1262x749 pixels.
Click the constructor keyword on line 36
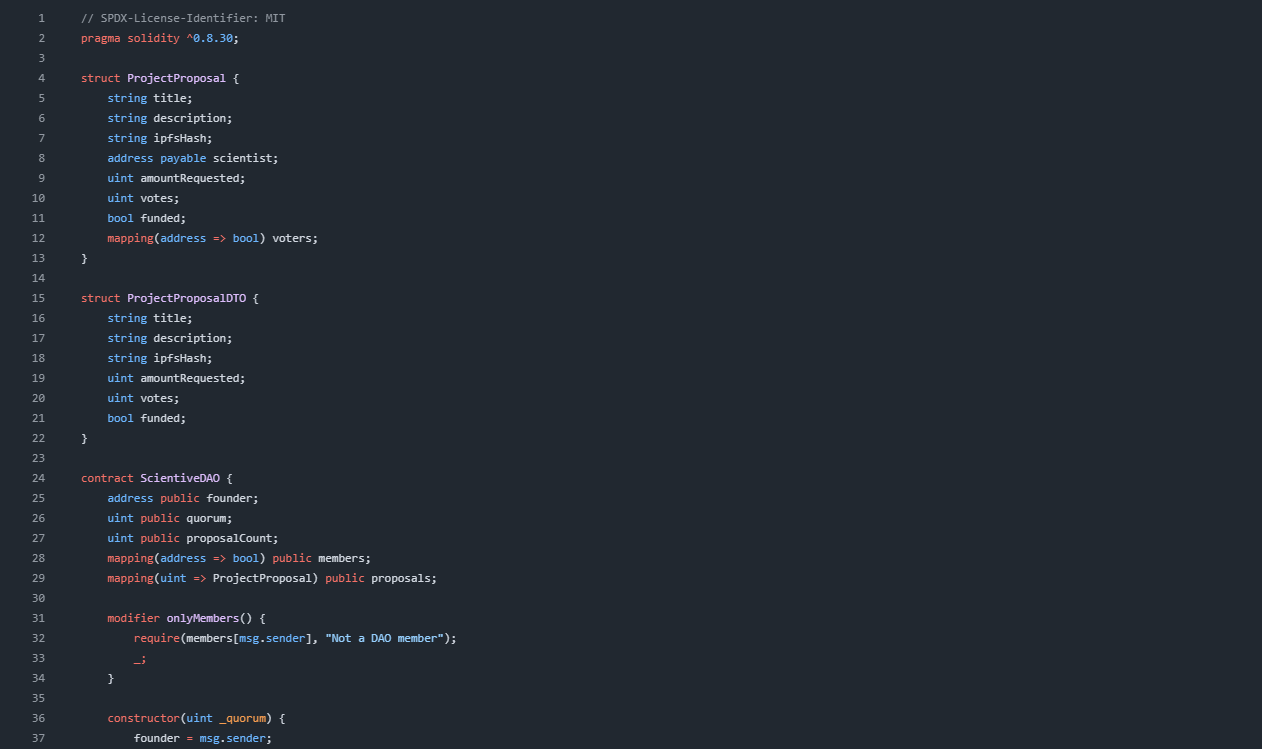[x=143, y=718]
